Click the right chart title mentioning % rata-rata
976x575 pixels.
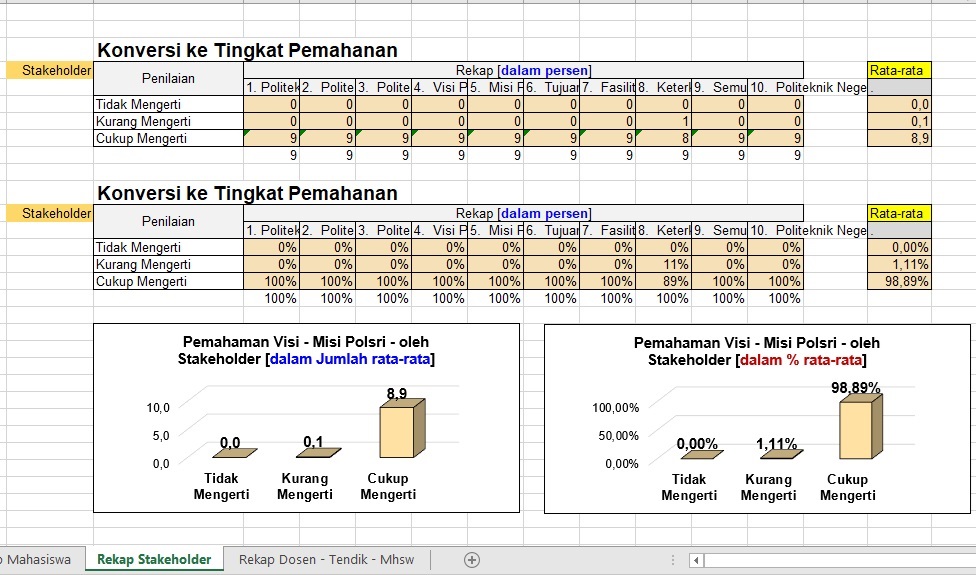click(756, 351)
